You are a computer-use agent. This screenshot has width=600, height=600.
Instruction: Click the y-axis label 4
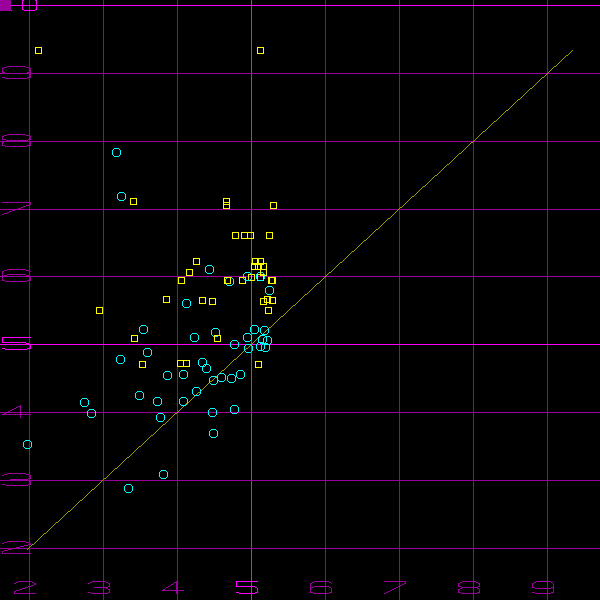[x=17, y=413]
